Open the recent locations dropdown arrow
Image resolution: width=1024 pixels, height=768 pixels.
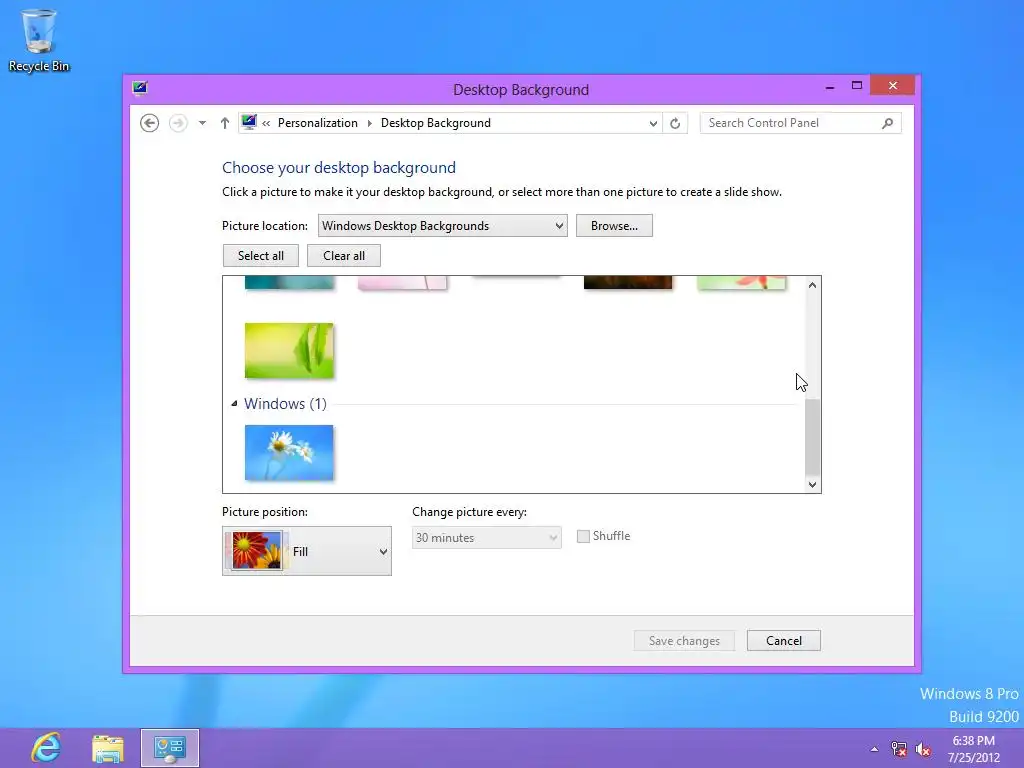click(x=202, y=123)
